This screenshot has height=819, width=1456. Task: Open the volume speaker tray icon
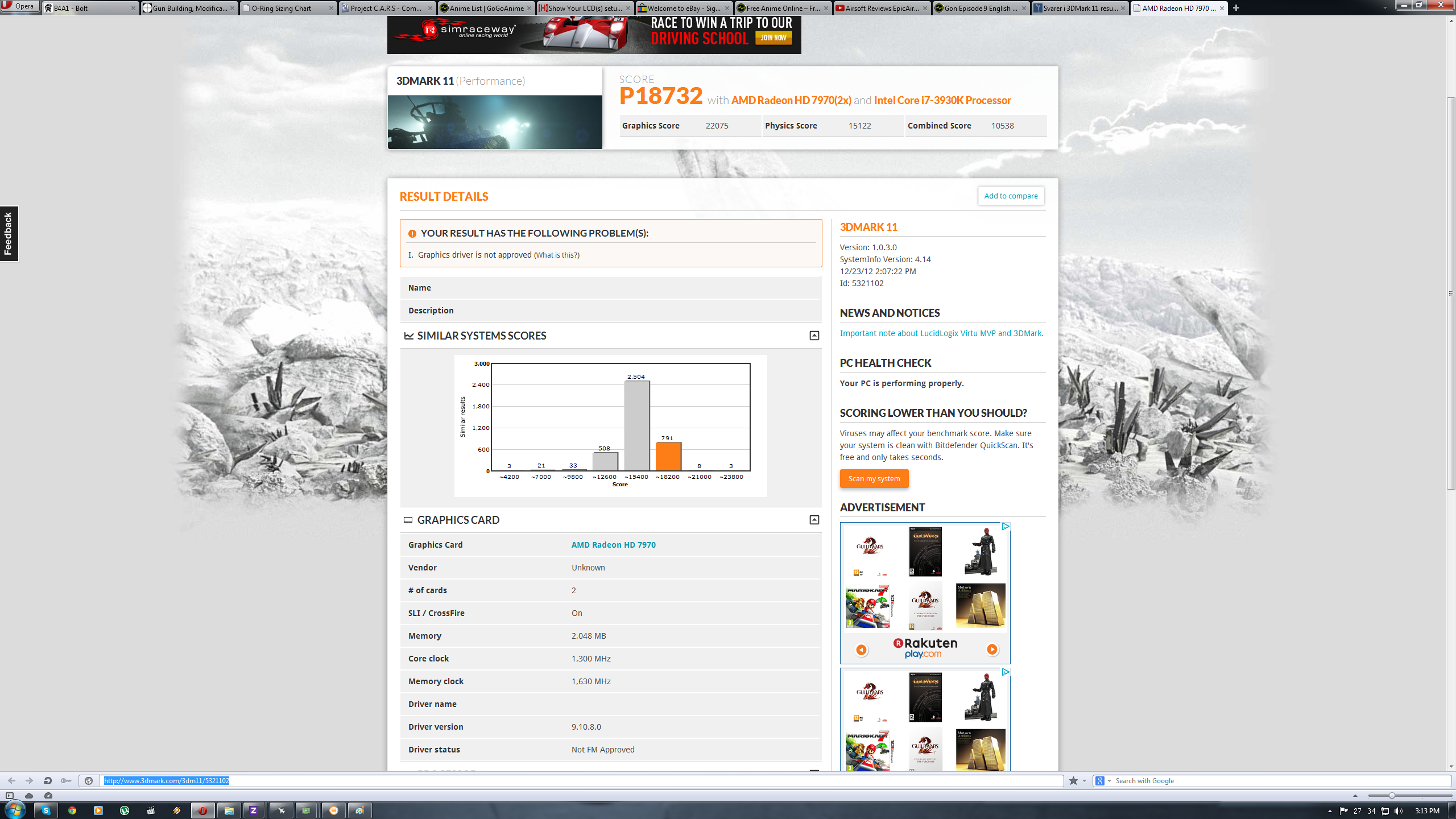pyautogui.click(x=1399, y=811)
